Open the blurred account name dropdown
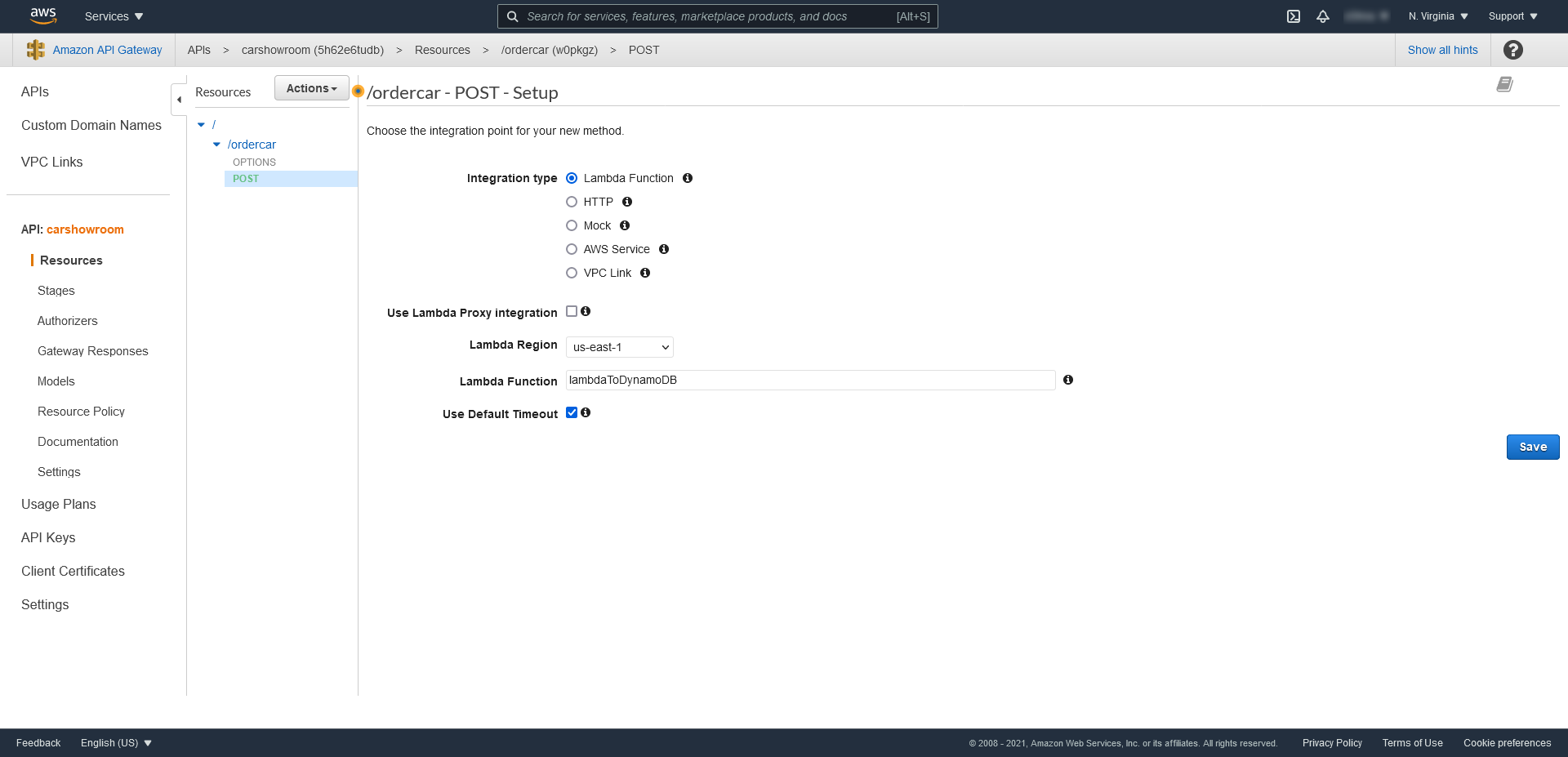The width and height of the screenshot is (1568, 757). pos(1366,16)
